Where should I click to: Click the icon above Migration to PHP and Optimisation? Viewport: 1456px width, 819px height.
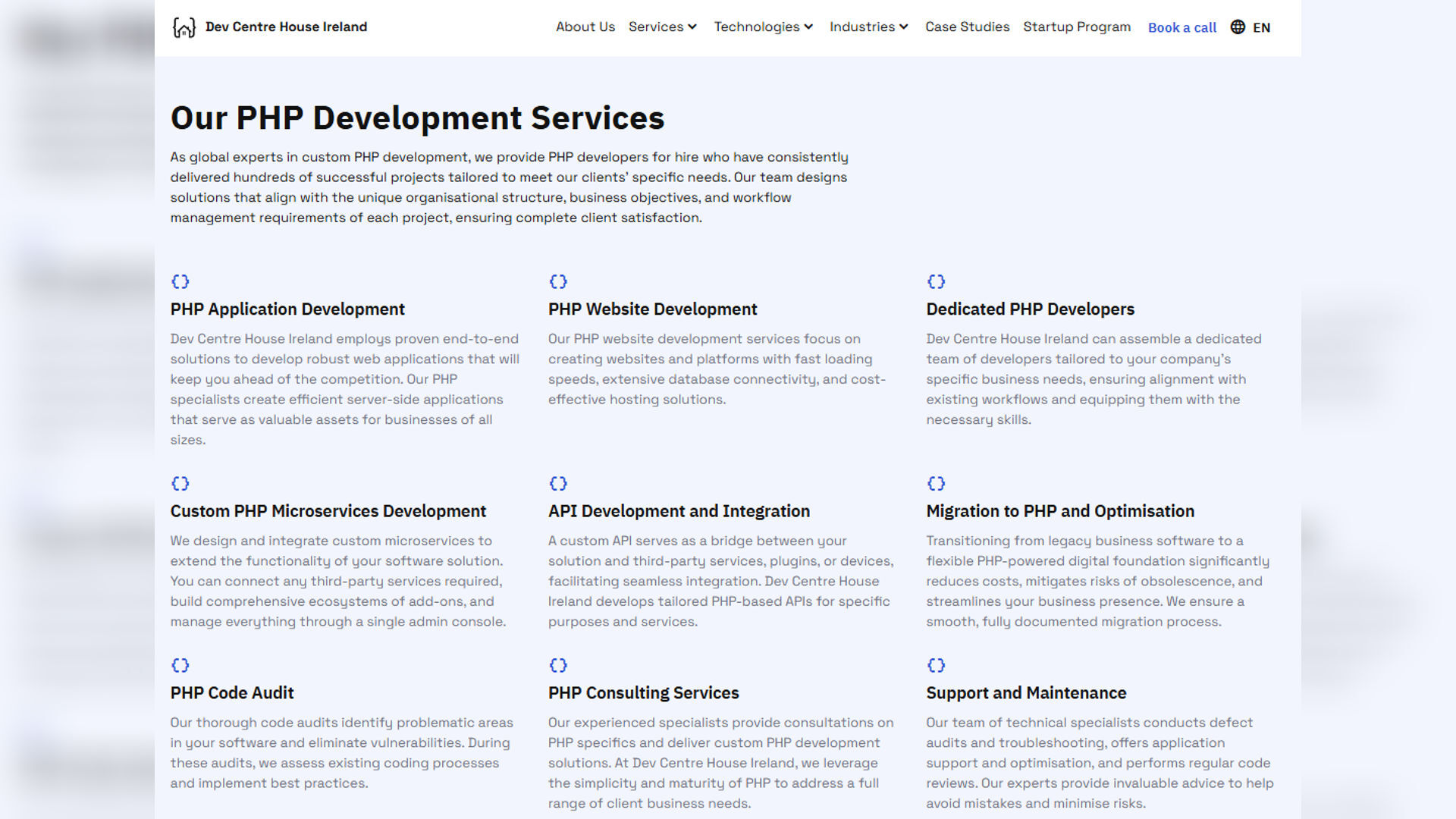(936, 483)
